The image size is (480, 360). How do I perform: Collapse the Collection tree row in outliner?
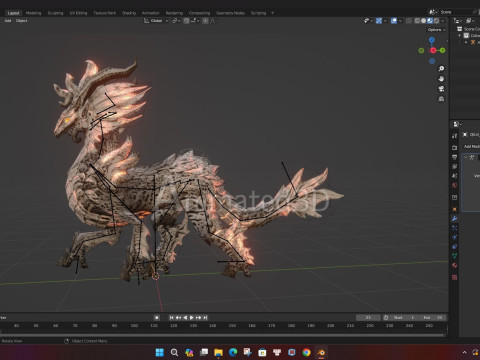[460, 35]
